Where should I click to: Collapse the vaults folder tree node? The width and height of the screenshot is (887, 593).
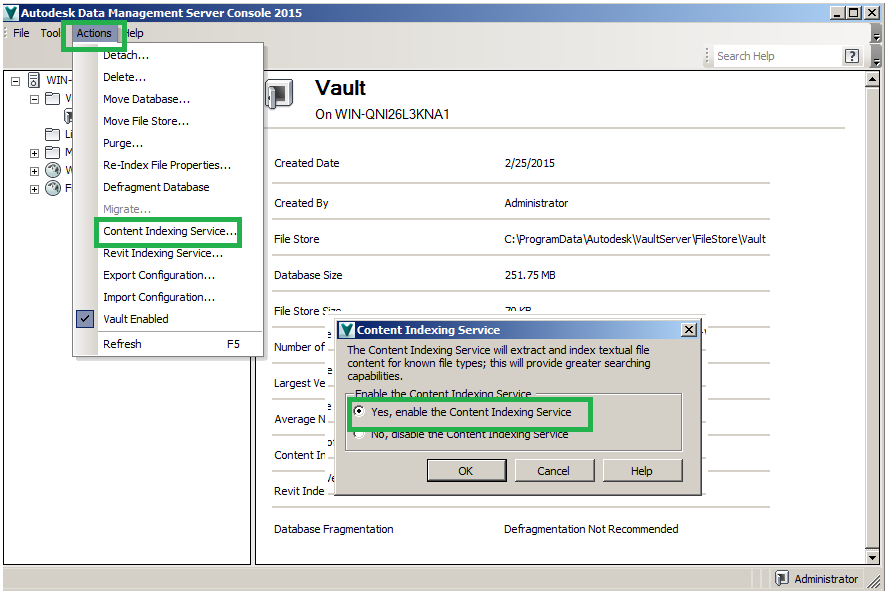35,100
